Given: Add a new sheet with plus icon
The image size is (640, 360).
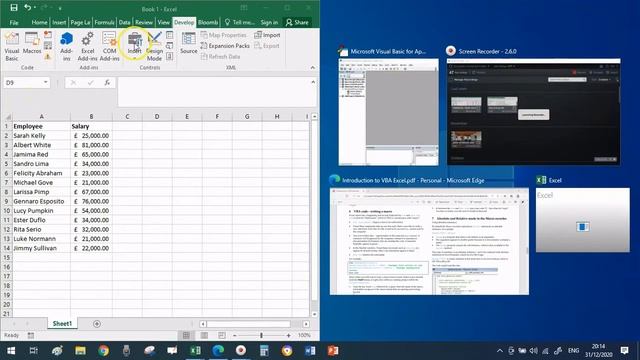Looking at the screenshot, I should point(97,324).
